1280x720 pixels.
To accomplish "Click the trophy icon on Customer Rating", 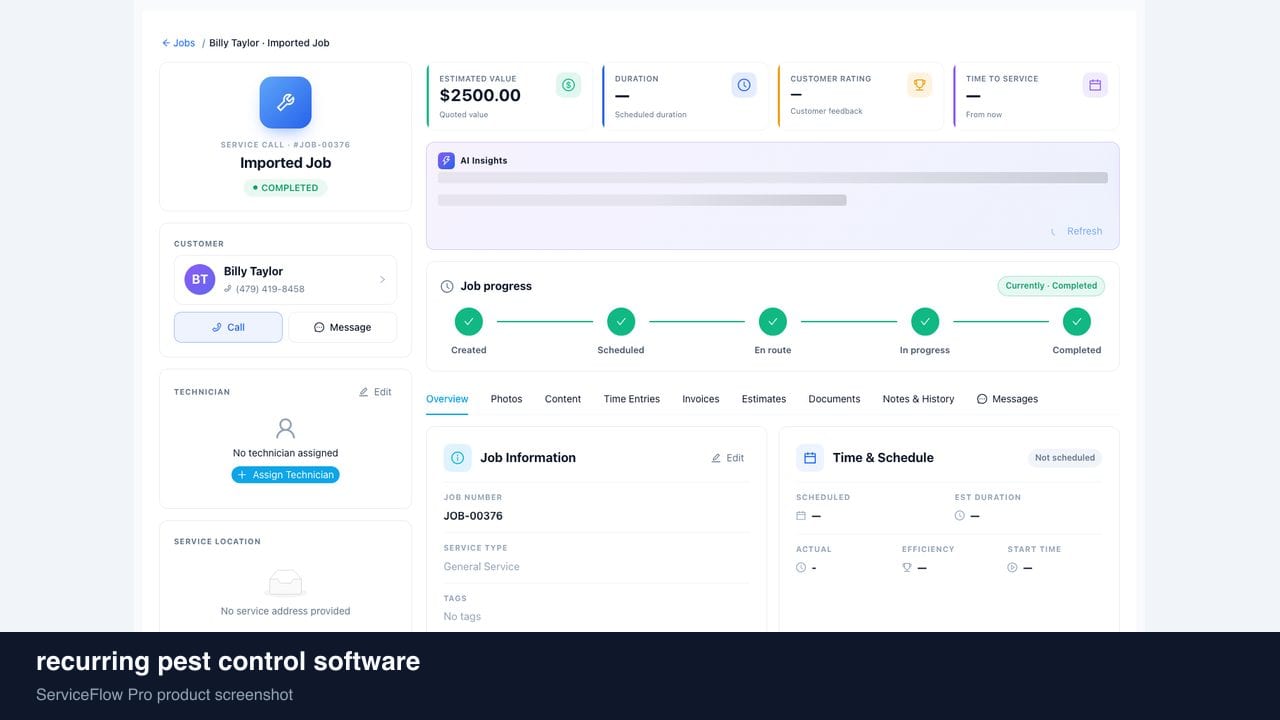I will point(919,85).
